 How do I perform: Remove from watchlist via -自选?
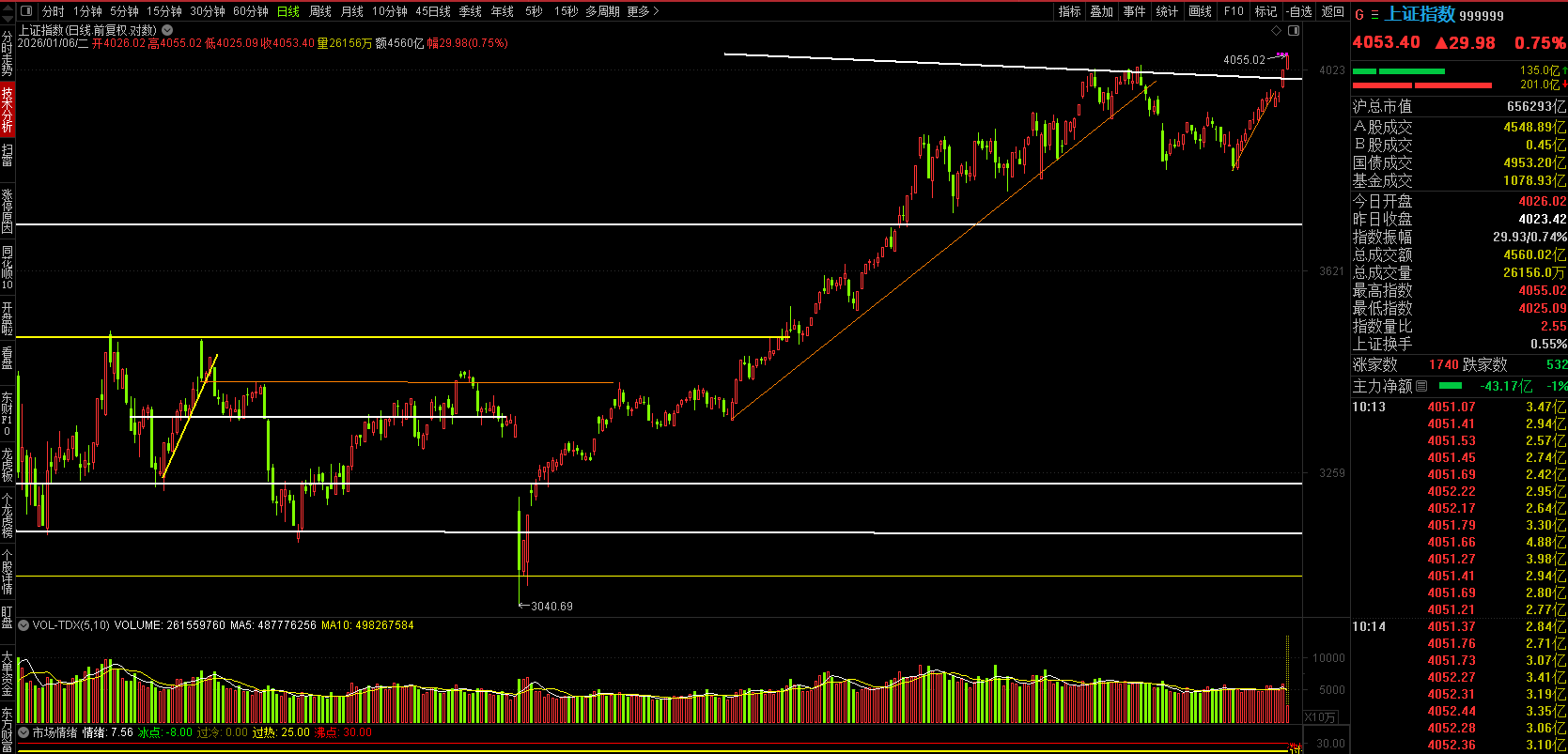[x=1299, y=11]
